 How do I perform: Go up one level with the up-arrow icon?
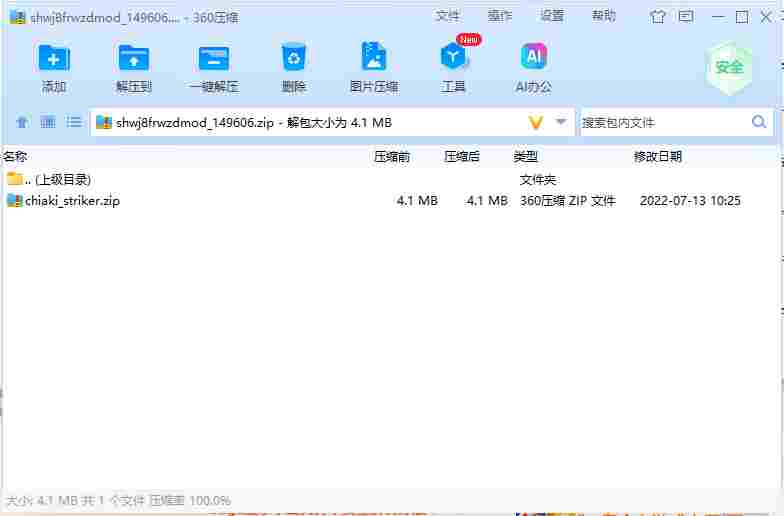[x=22, y=122]
